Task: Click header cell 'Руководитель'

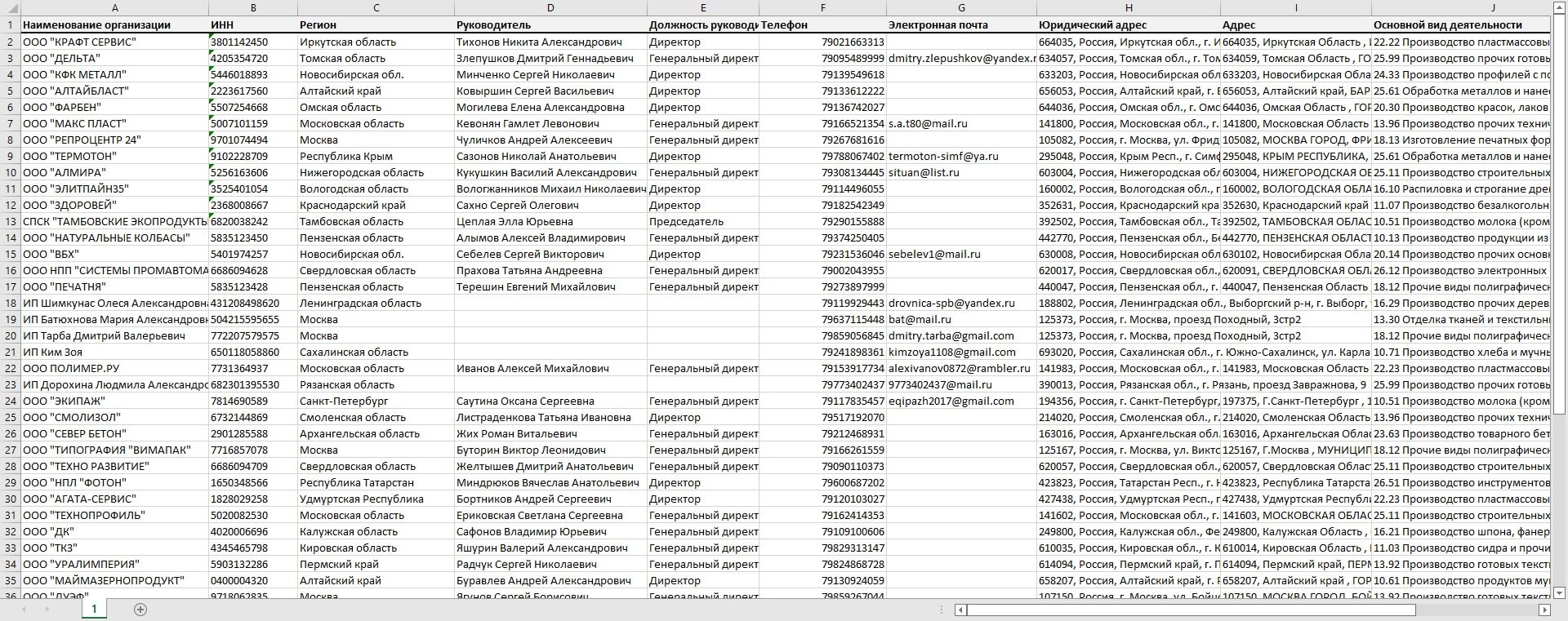Action: (550, 24)
